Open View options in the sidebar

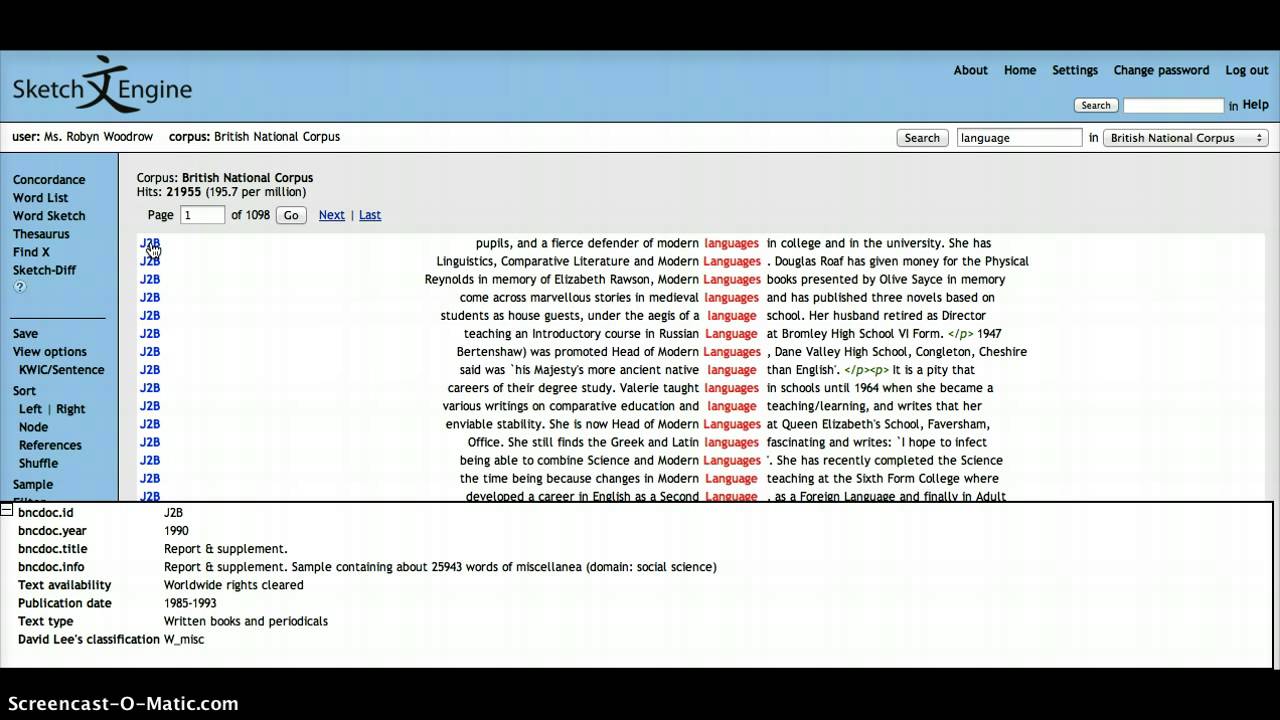[49, 352]
